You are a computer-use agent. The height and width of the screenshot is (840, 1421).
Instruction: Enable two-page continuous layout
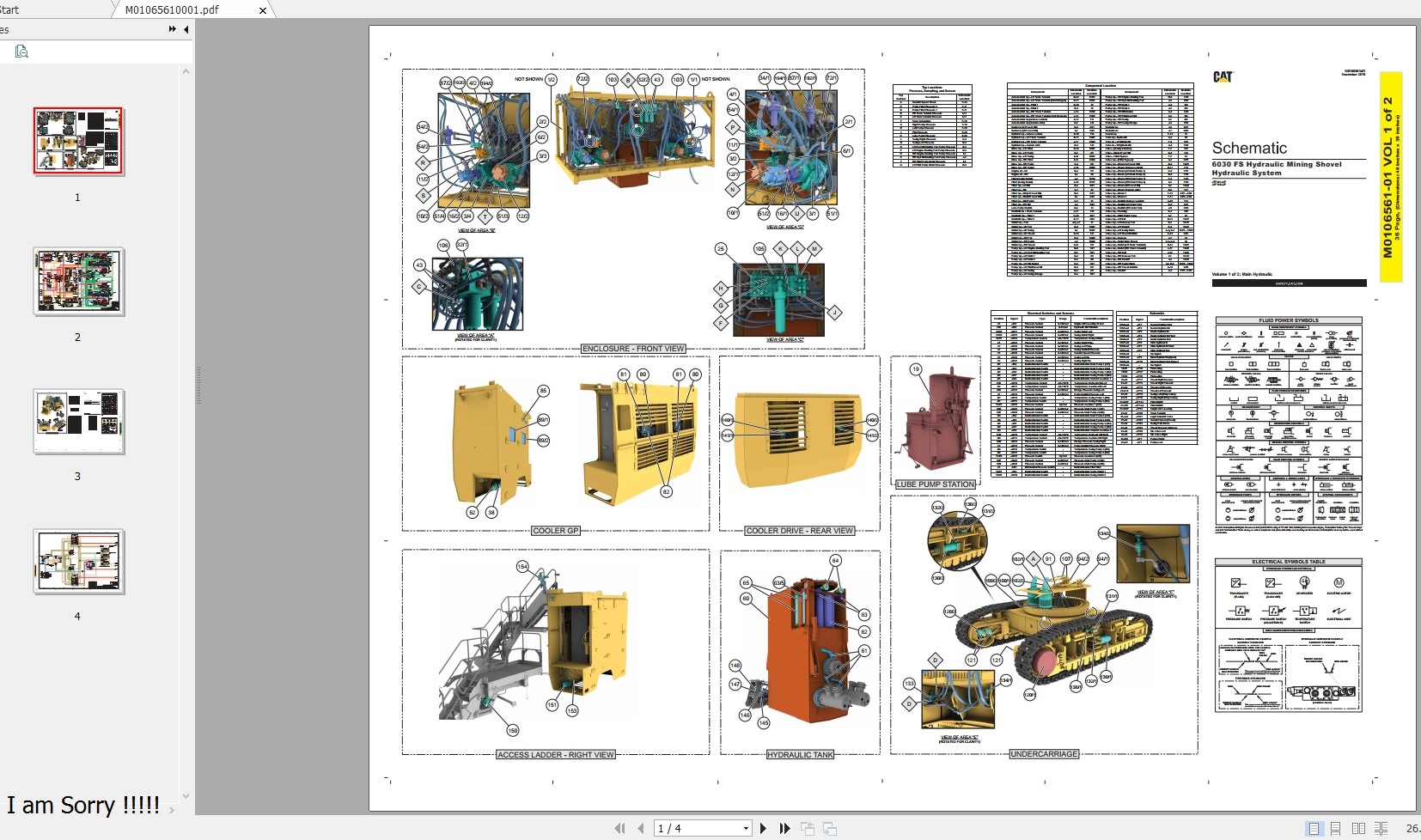[1381, 828]
